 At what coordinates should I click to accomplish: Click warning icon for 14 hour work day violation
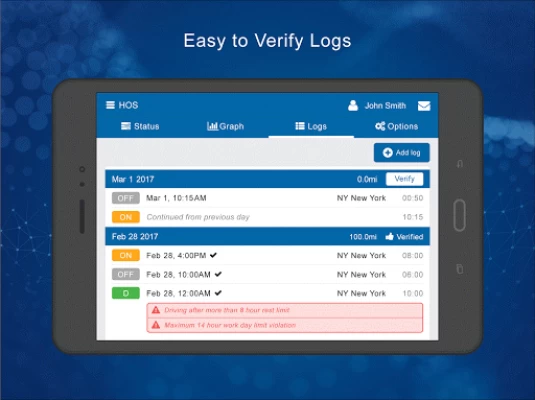coord(156,325)
